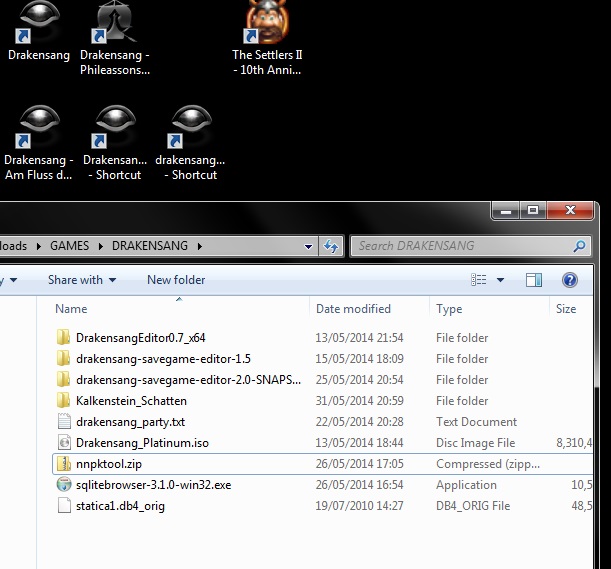
Task: Select the Drakensang - Phileassons desktop shortcut
Action: (115, 21)
